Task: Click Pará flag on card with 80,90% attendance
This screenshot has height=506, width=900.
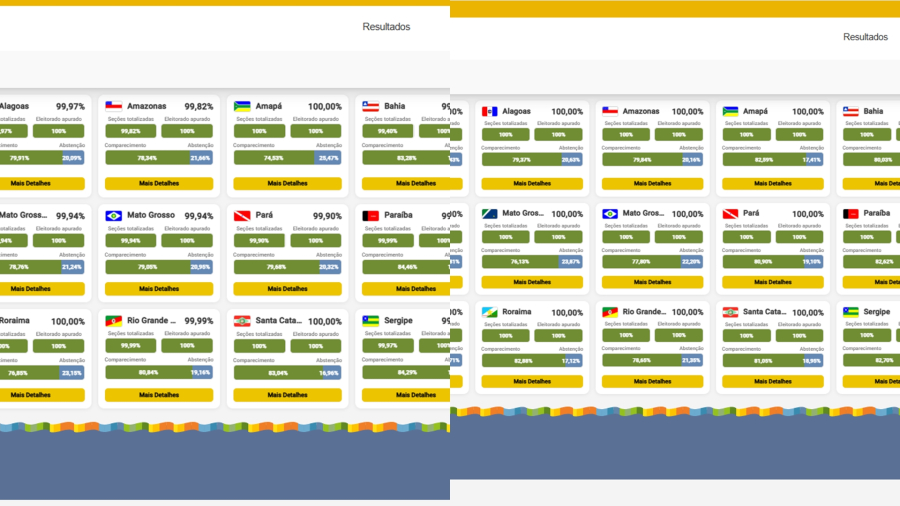Action: pos(730,213)
